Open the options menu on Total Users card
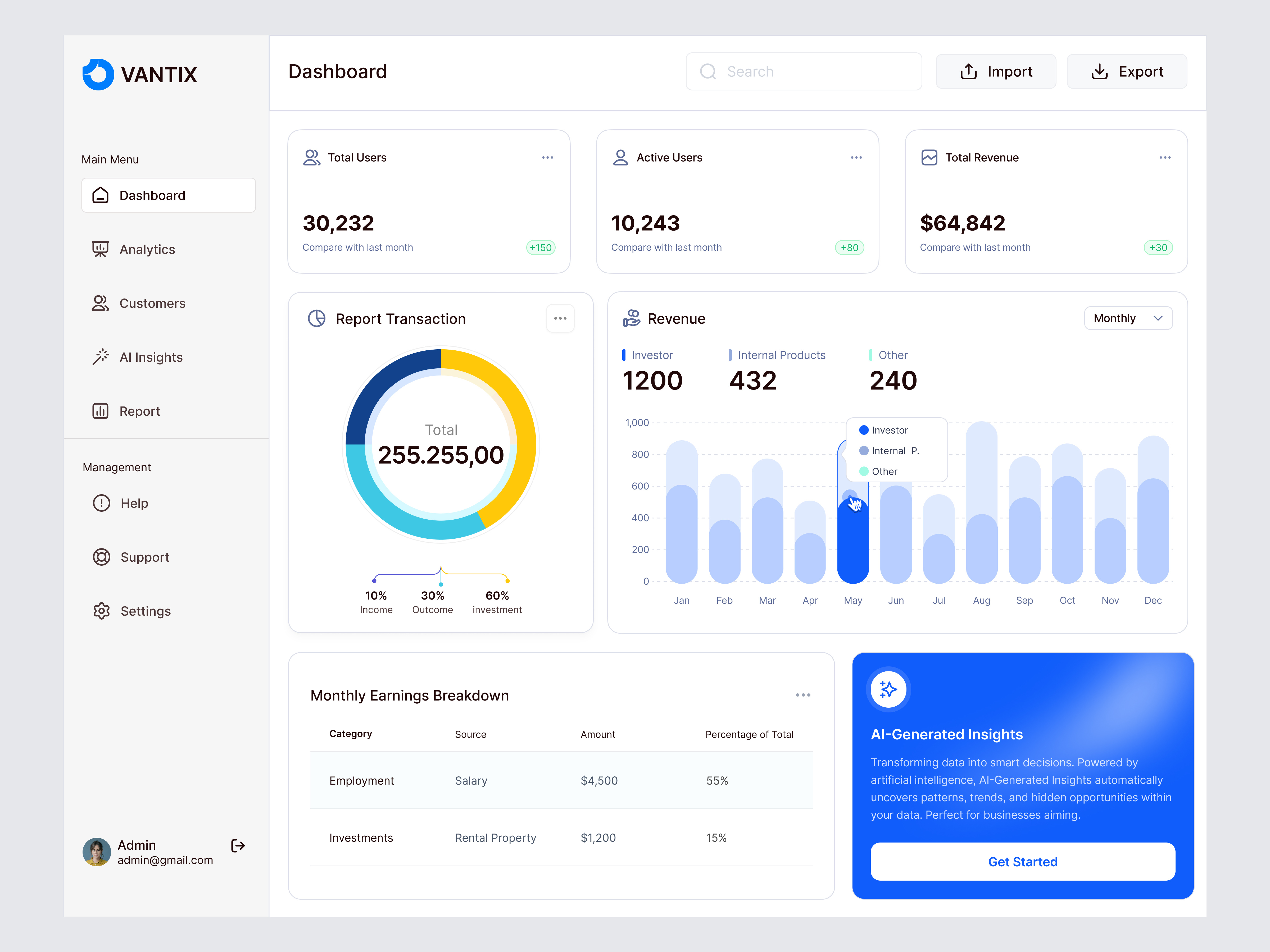Screen dimensions: 1270x952 click(x=548, y=157)
